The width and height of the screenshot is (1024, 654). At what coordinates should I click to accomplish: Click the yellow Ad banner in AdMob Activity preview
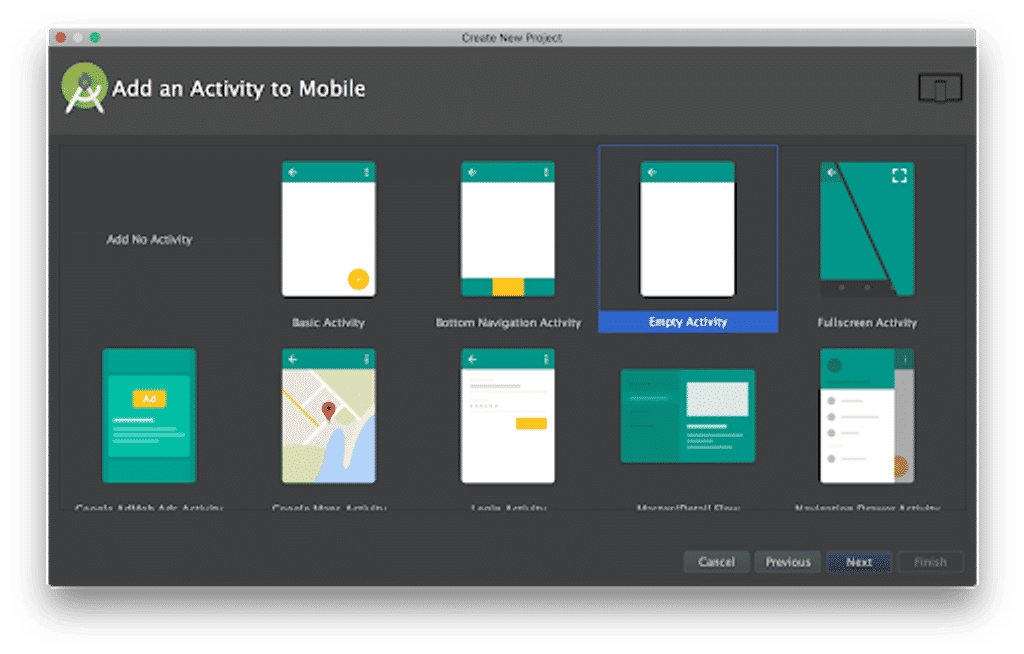[x=148, y=398]
